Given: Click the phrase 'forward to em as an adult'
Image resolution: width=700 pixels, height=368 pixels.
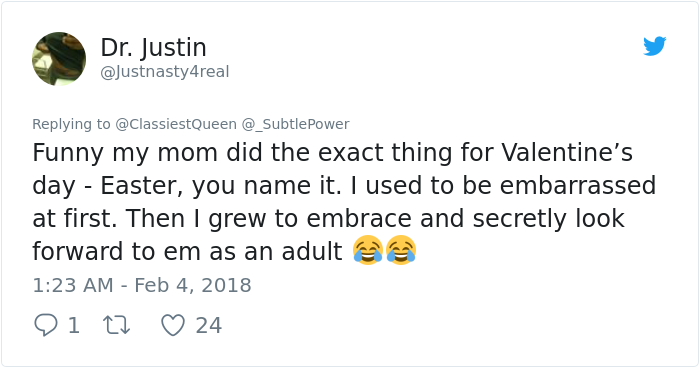Looking at the screenshot, I should coord(187,251).
